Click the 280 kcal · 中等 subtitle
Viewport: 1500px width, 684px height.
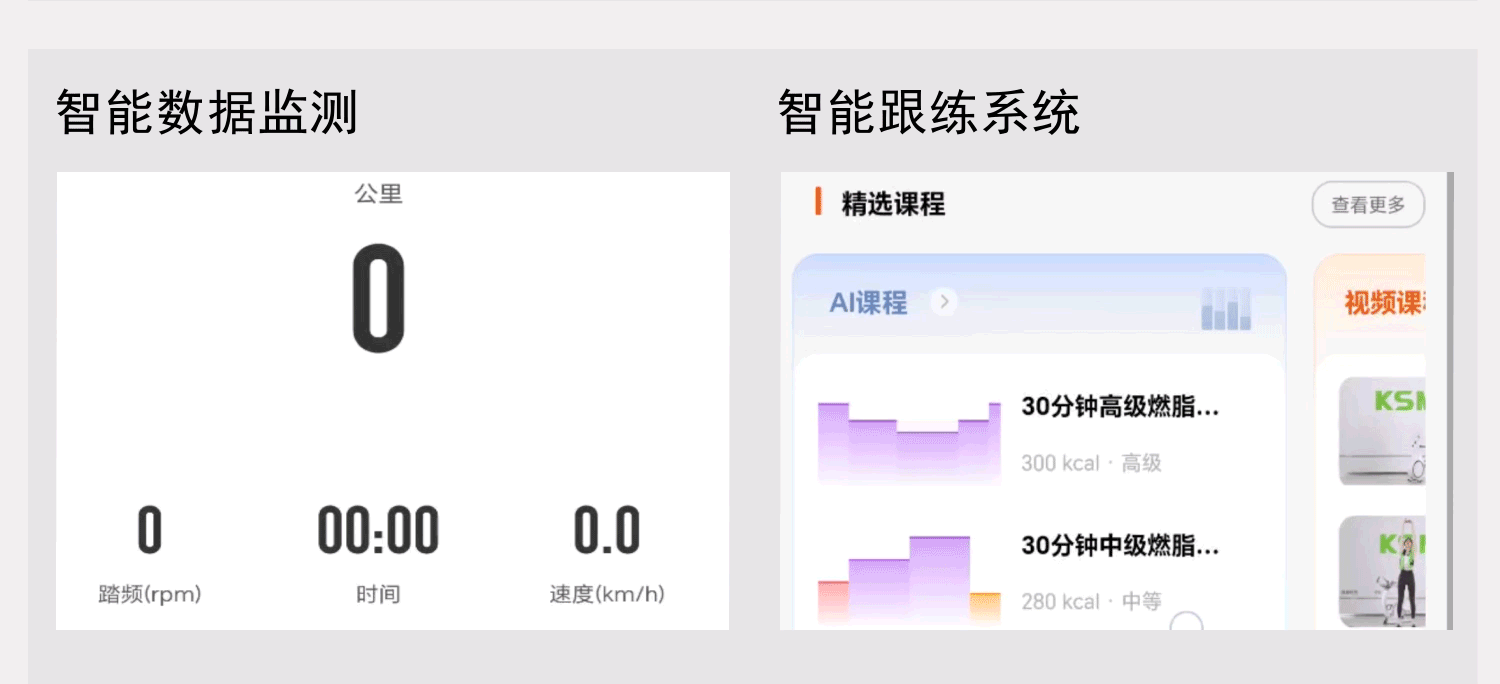click(1091, 602)
